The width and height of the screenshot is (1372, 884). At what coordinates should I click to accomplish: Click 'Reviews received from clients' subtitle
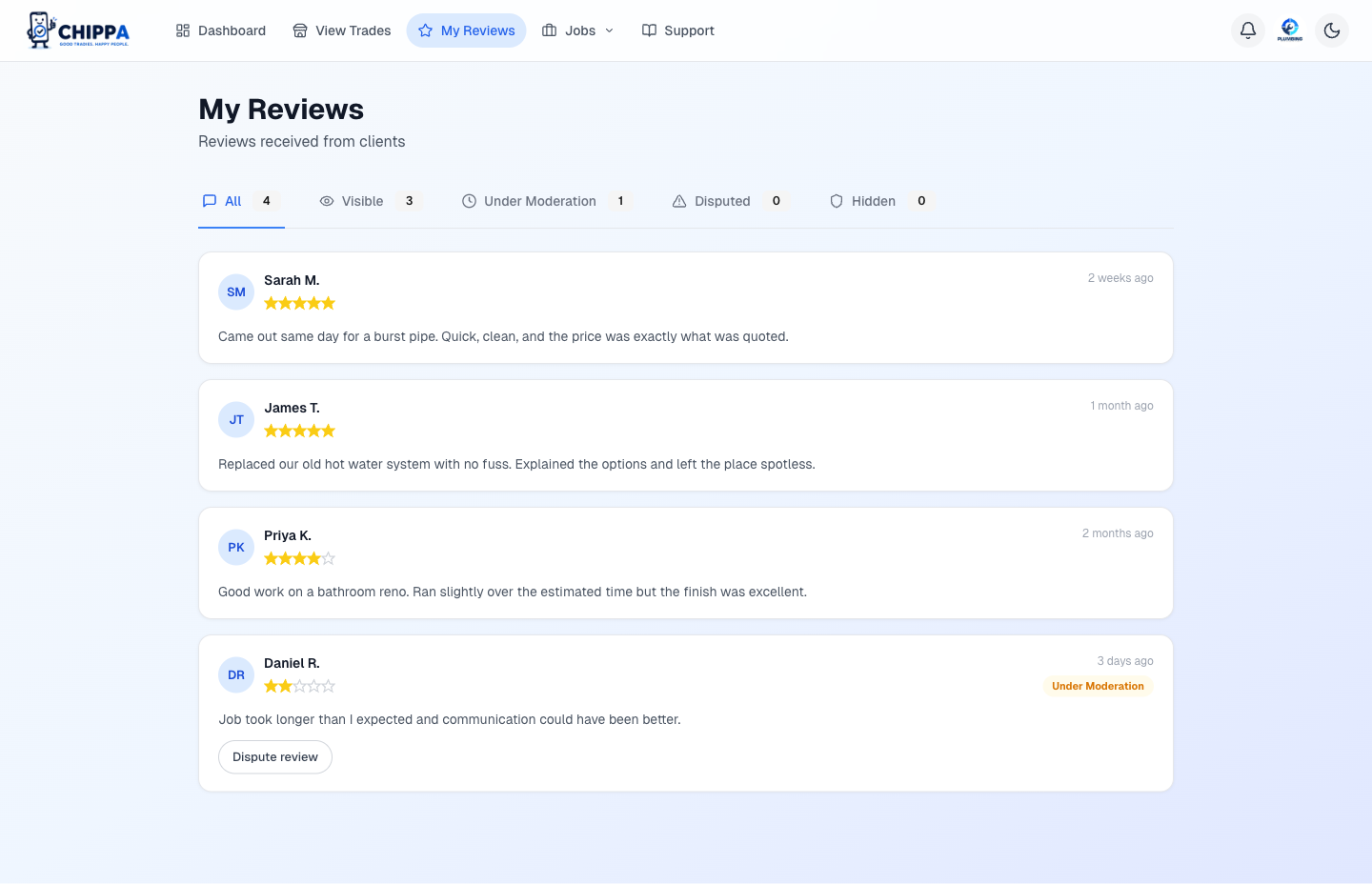point(302,142)
